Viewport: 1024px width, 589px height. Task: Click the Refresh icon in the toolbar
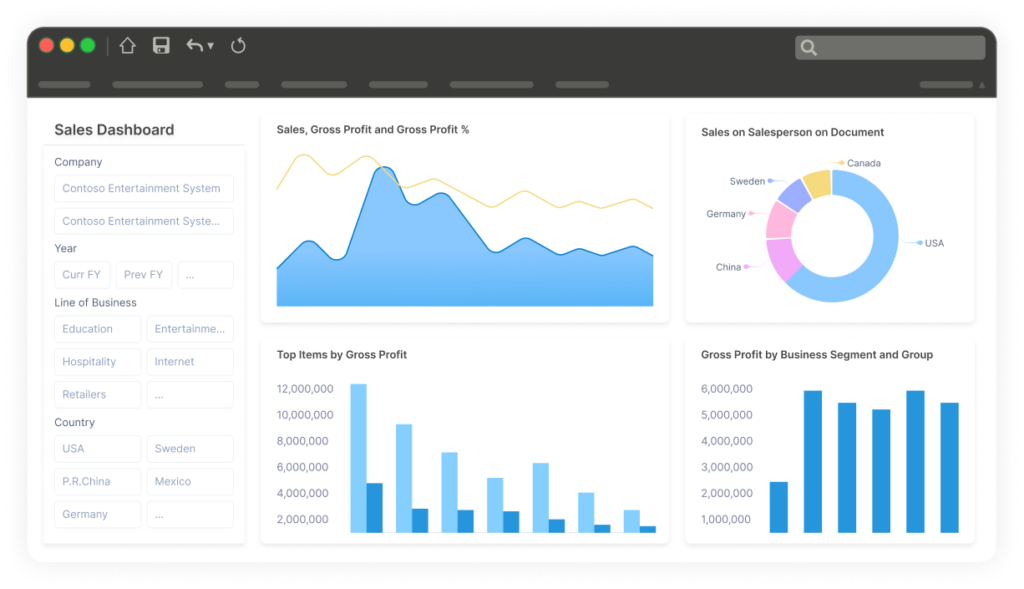pyautogui.click(x=238, y=45)
